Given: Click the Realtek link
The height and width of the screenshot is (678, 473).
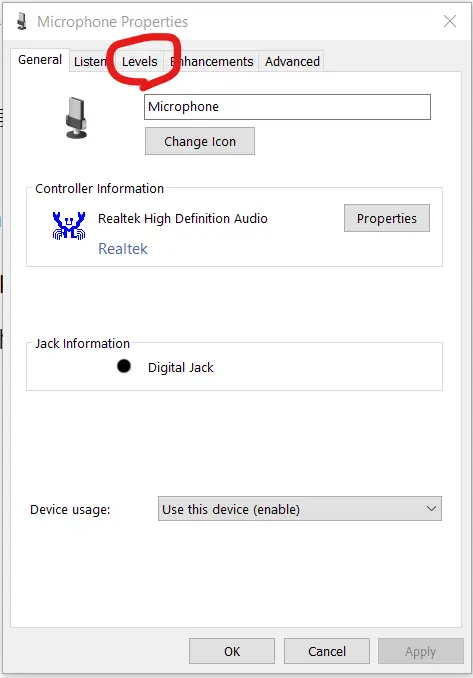Looking at the screenshot, I should pos(123,249).
